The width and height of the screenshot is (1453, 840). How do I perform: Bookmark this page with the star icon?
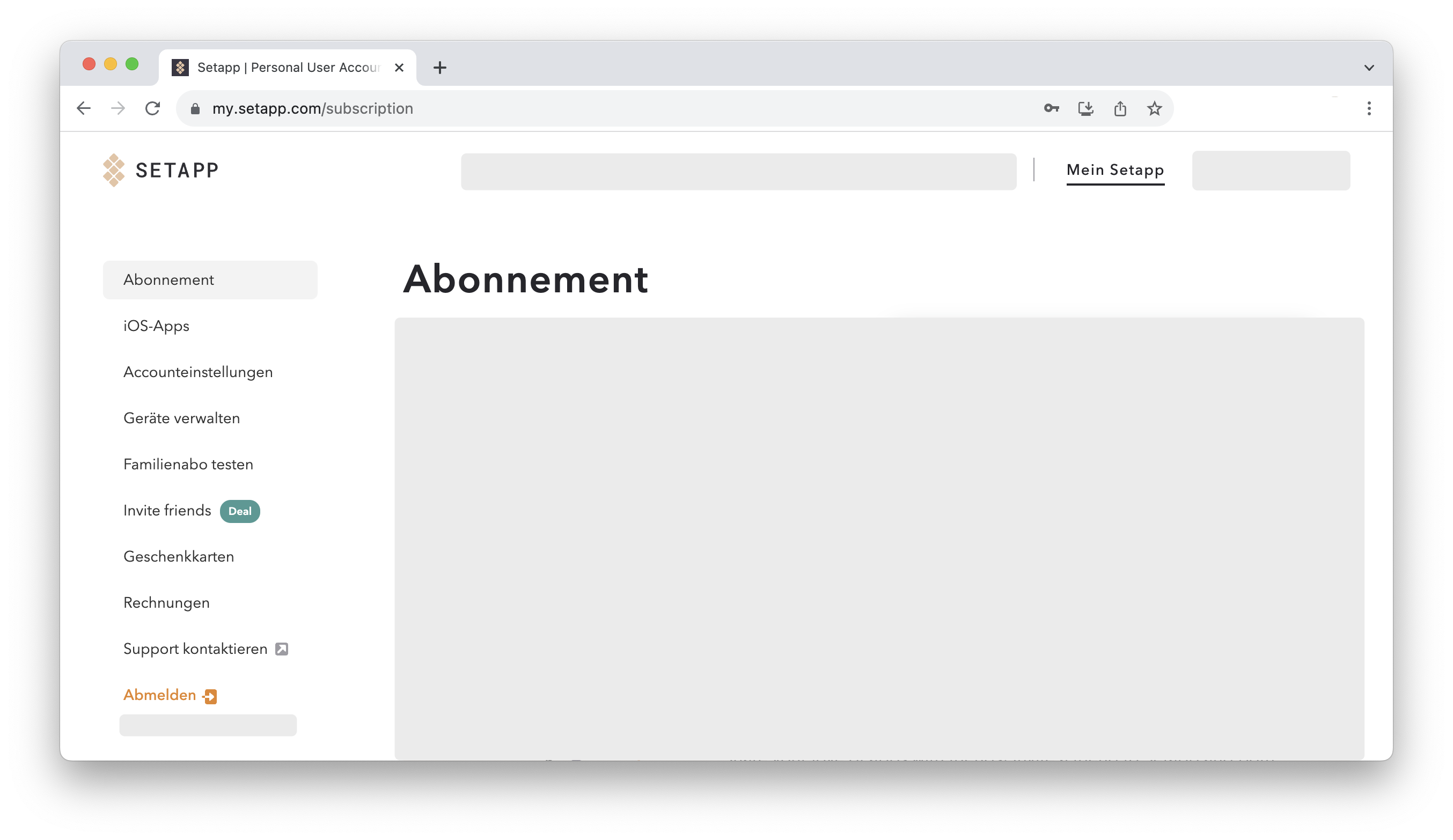[1154, 108]
